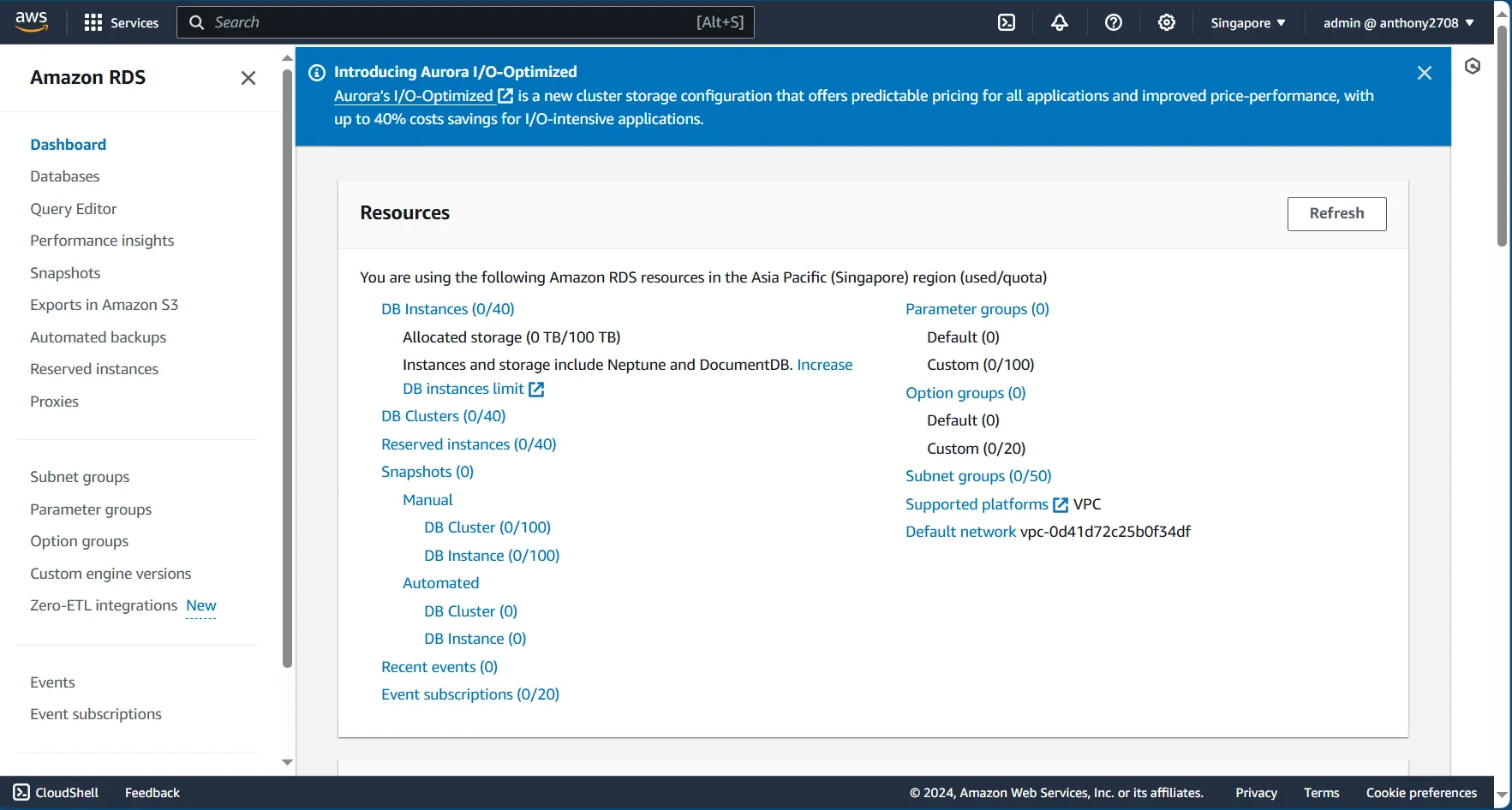
Task: Open Privacy link in footer
Action: (1256, 793)
